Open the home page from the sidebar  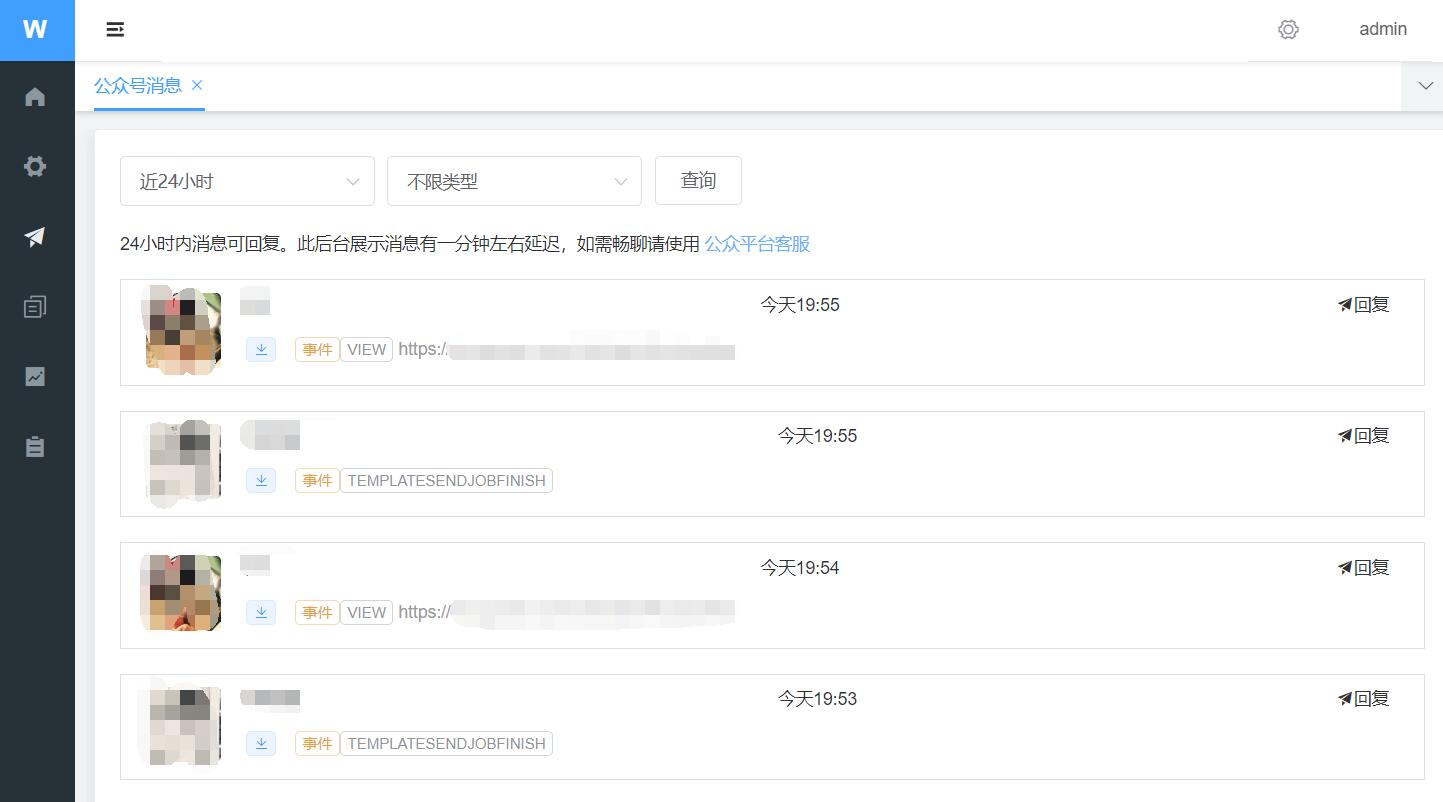(36, 96)
